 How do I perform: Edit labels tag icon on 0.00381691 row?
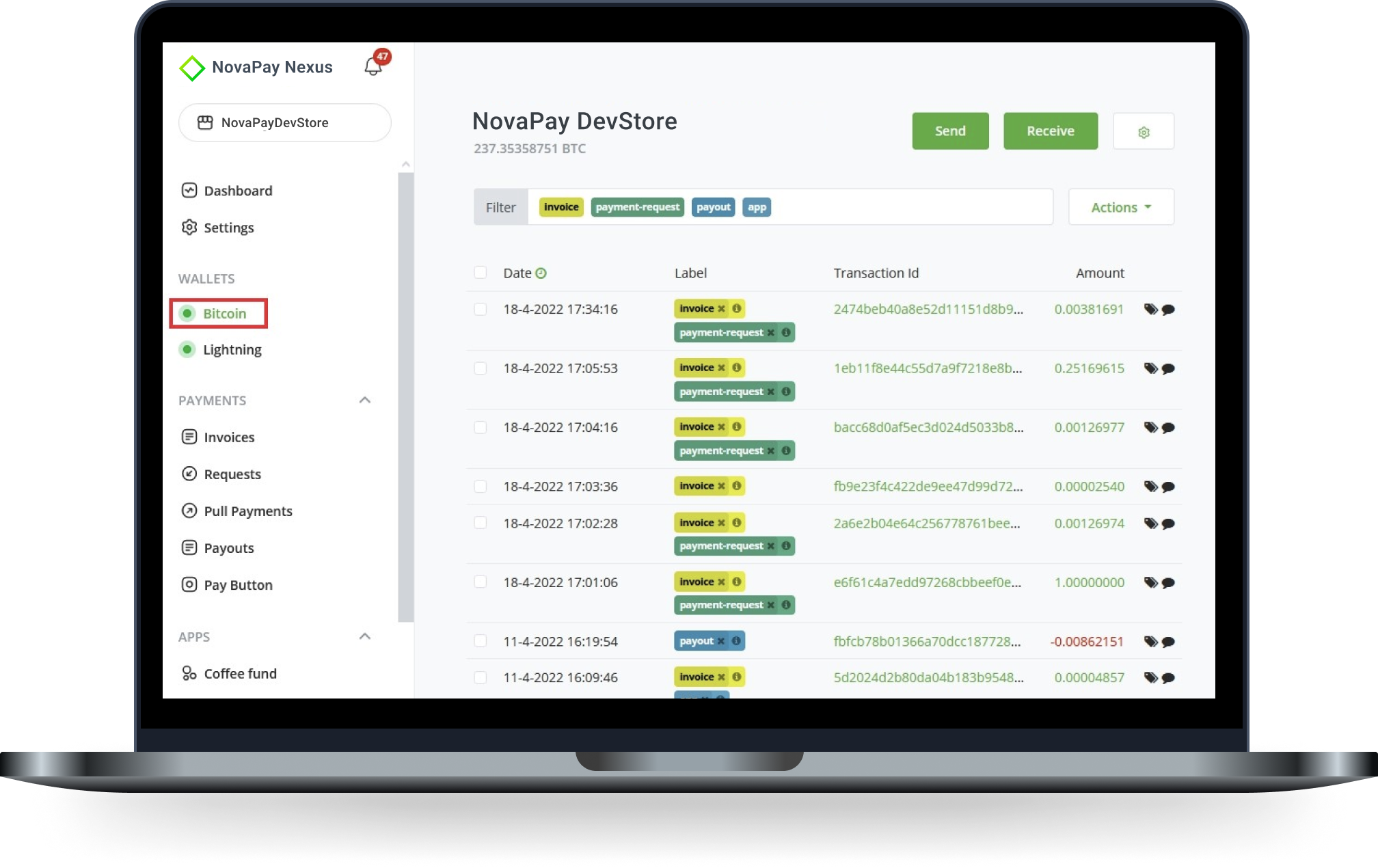[1151, 310]
